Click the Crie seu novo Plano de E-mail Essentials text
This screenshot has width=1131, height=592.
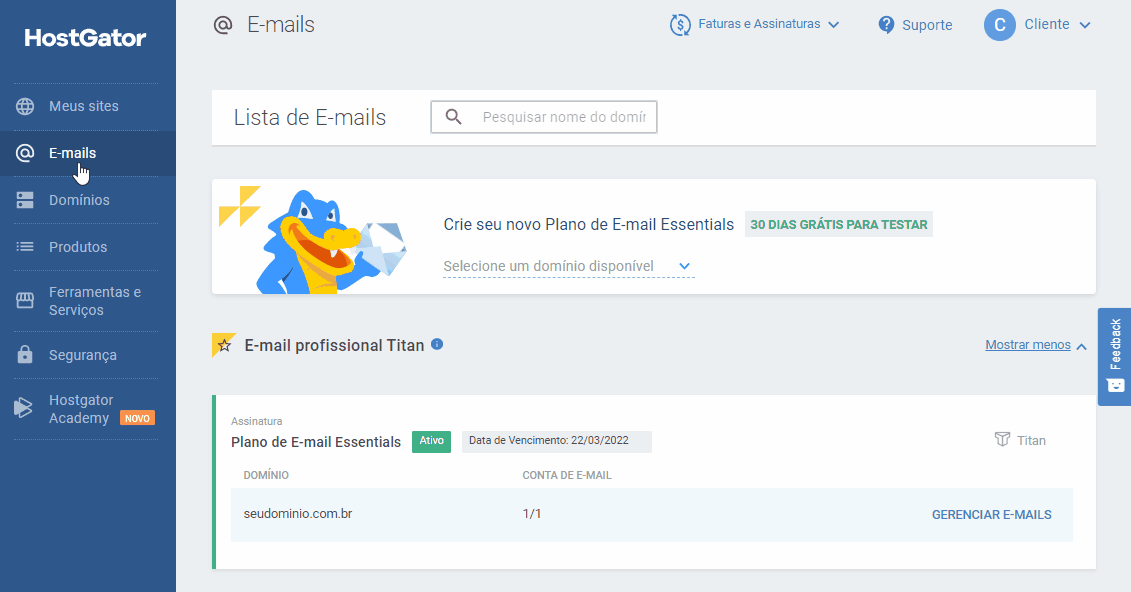click(589, 224)
